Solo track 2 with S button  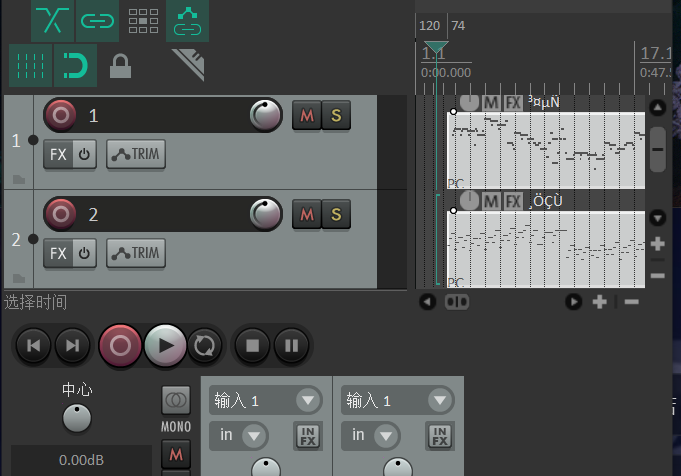tap(336, 214)
